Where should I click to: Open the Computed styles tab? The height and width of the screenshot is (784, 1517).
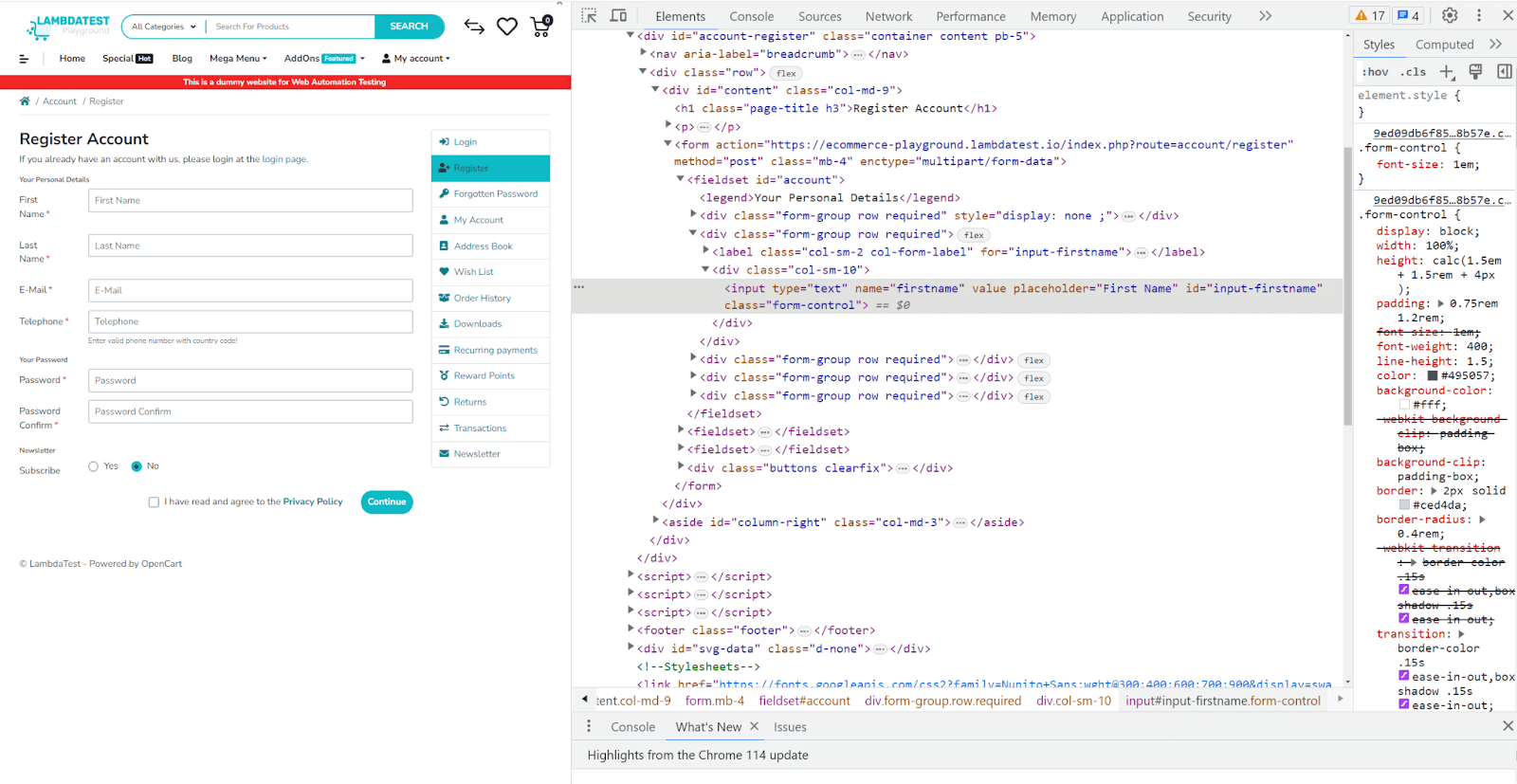click(x=1444, y=45)
